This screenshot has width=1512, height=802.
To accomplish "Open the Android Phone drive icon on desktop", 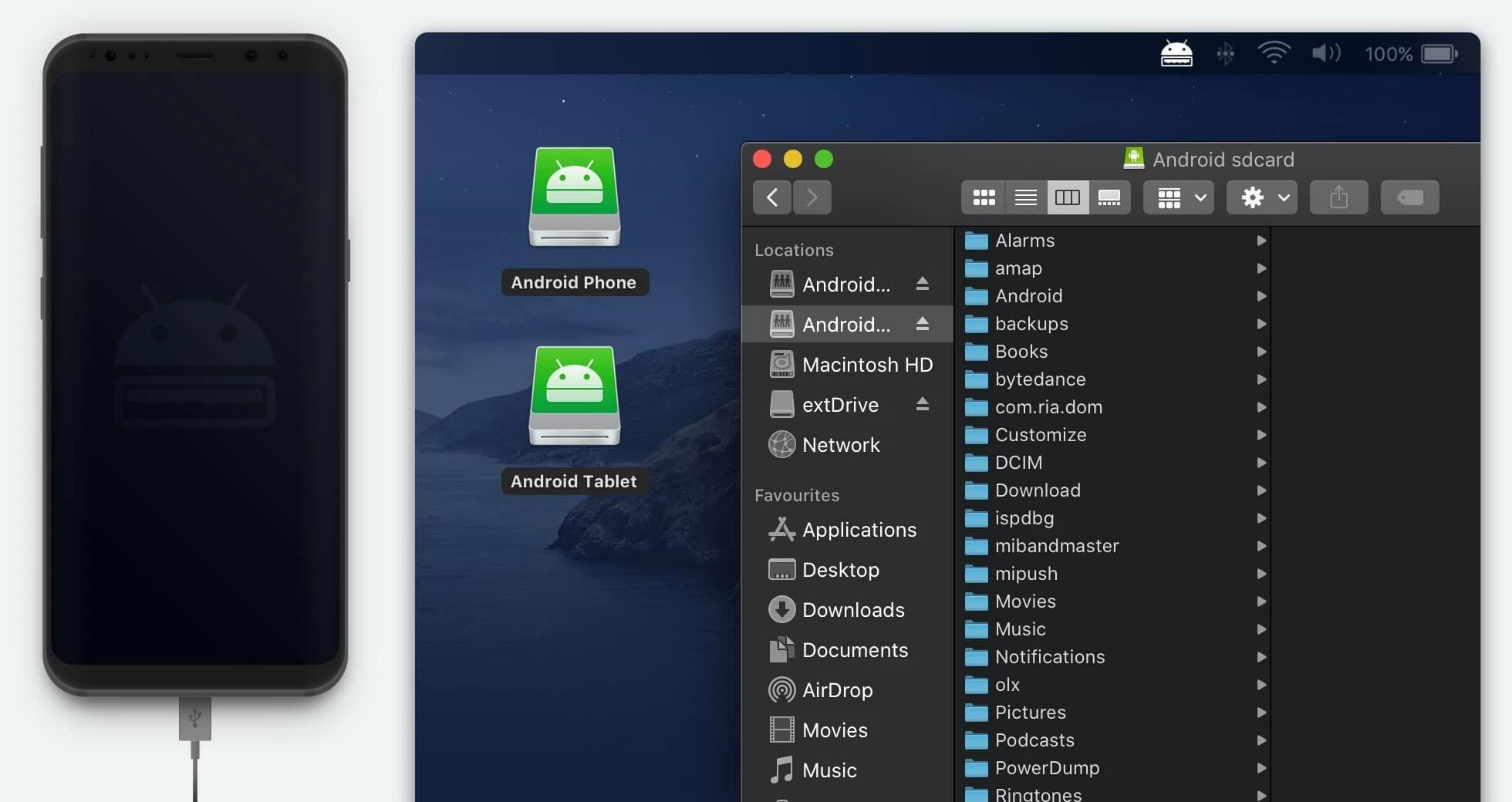I will click(x=574, y=198).
